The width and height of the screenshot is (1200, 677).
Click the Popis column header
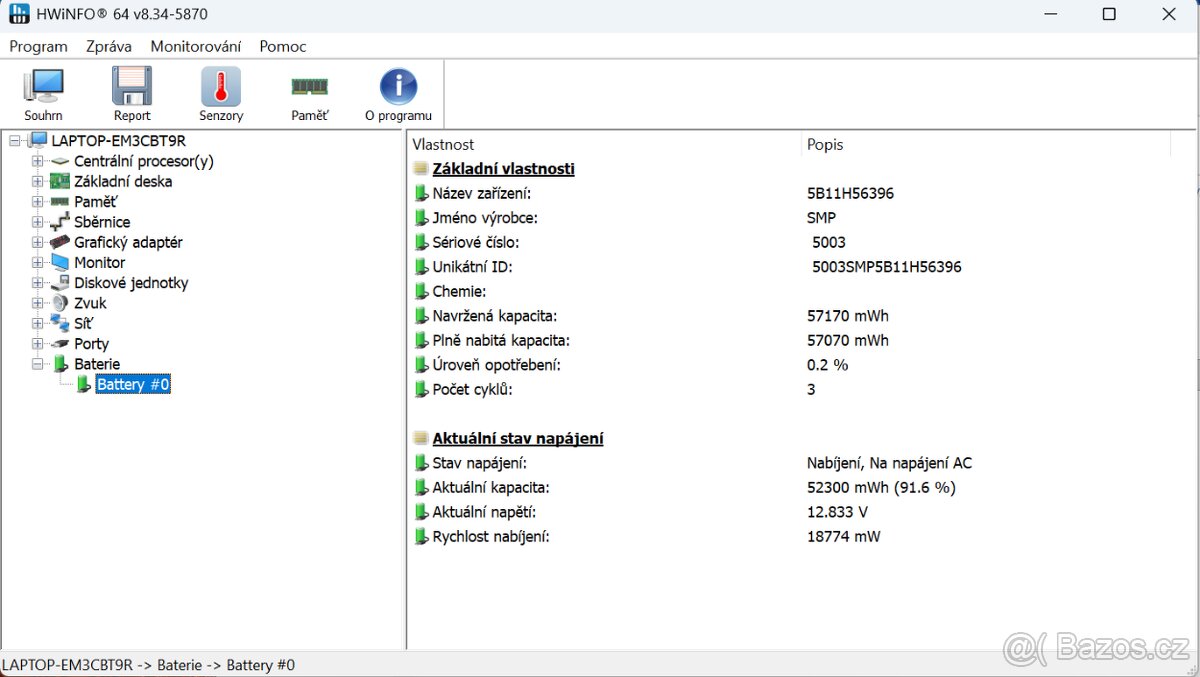[825, 145]
